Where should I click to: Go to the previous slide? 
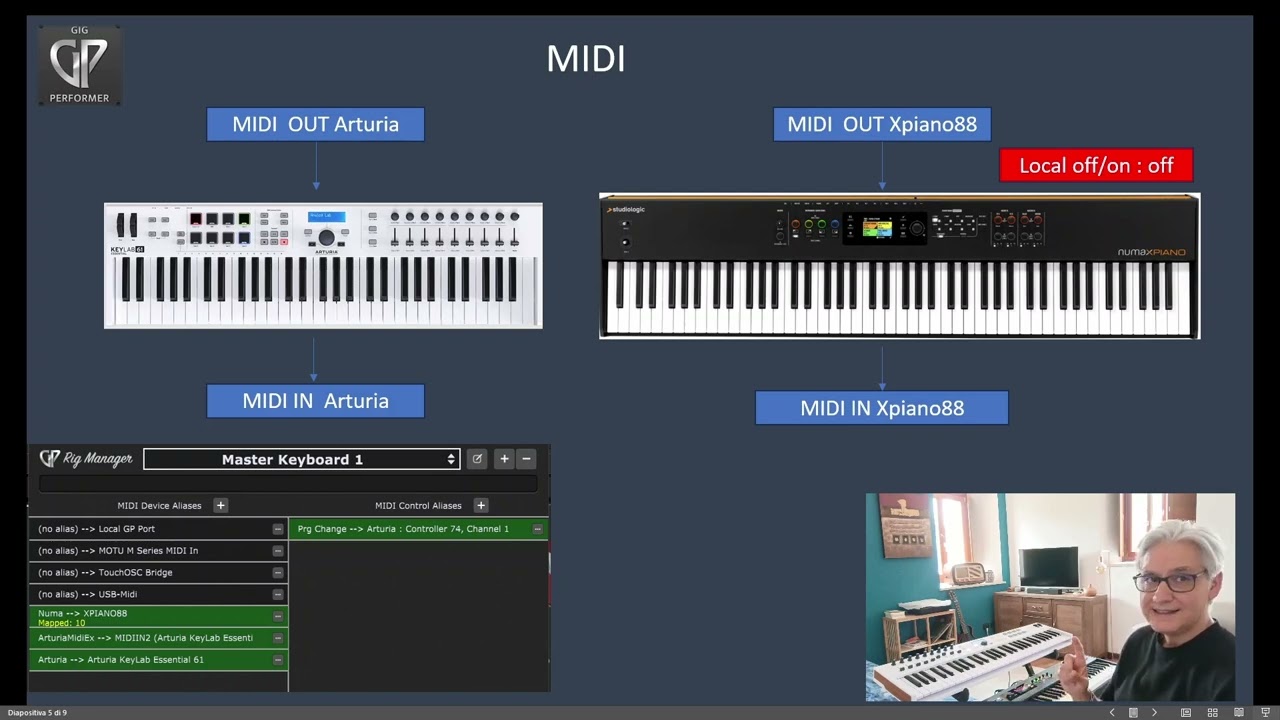coord(1112,713)
